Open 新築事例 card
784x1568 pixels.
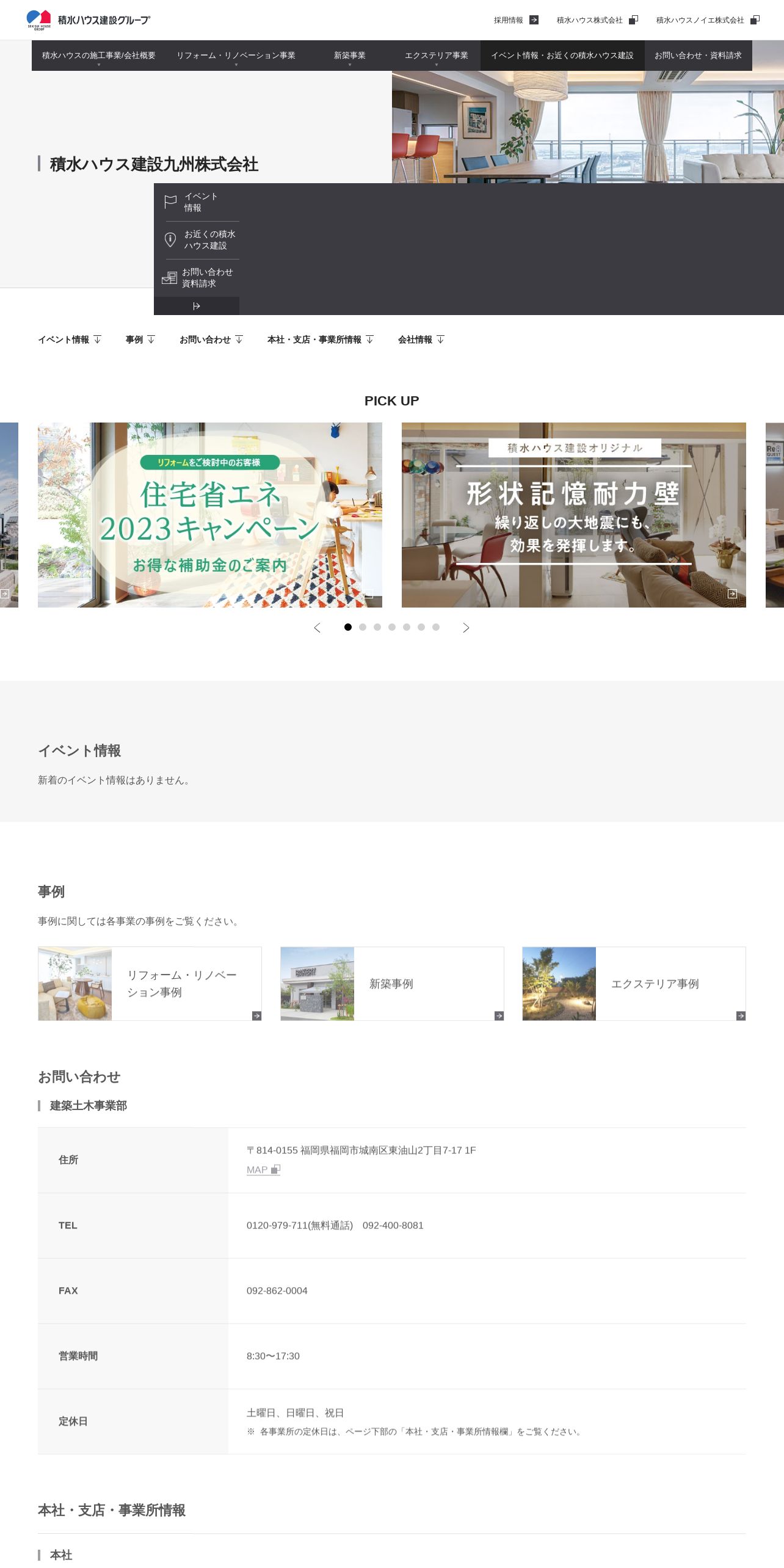(392, 984)
